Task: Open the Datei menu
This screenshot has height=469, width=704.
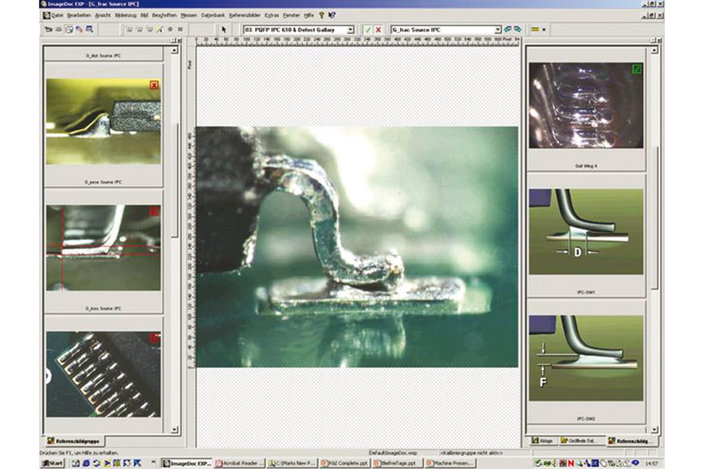Action: click(x=57, y=15)
